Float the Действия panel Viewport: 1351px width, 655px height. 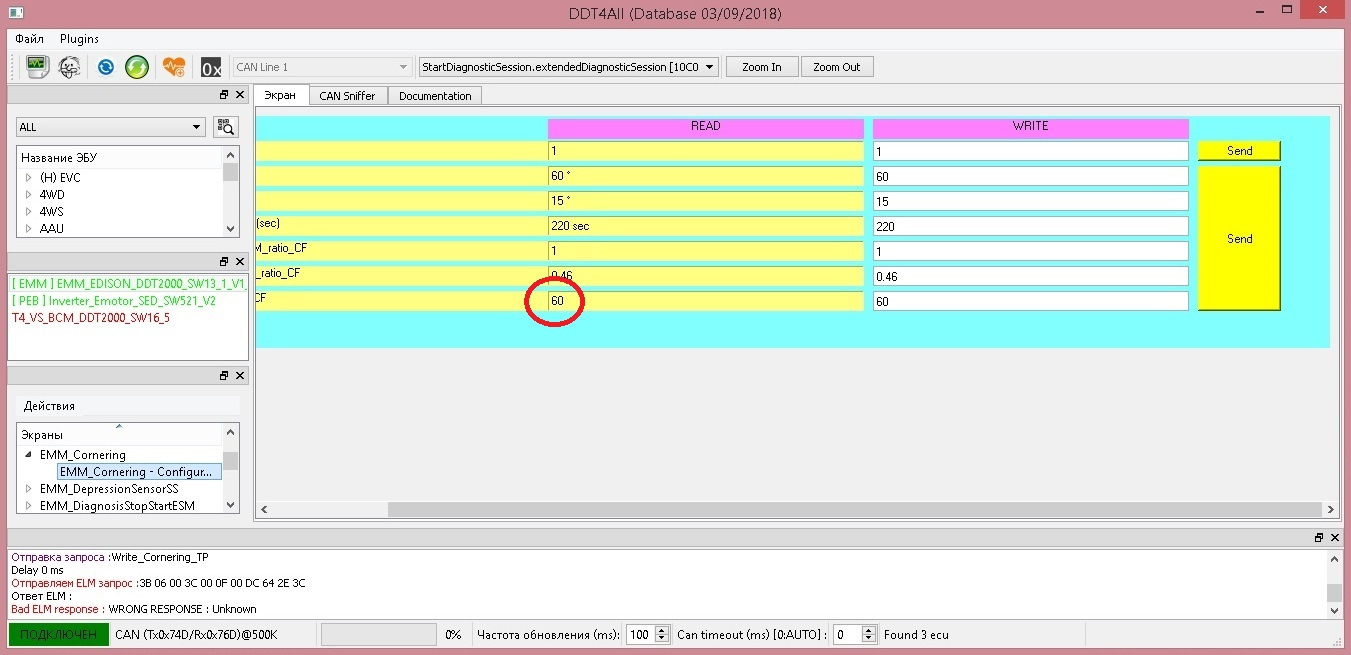coord(224,375)
